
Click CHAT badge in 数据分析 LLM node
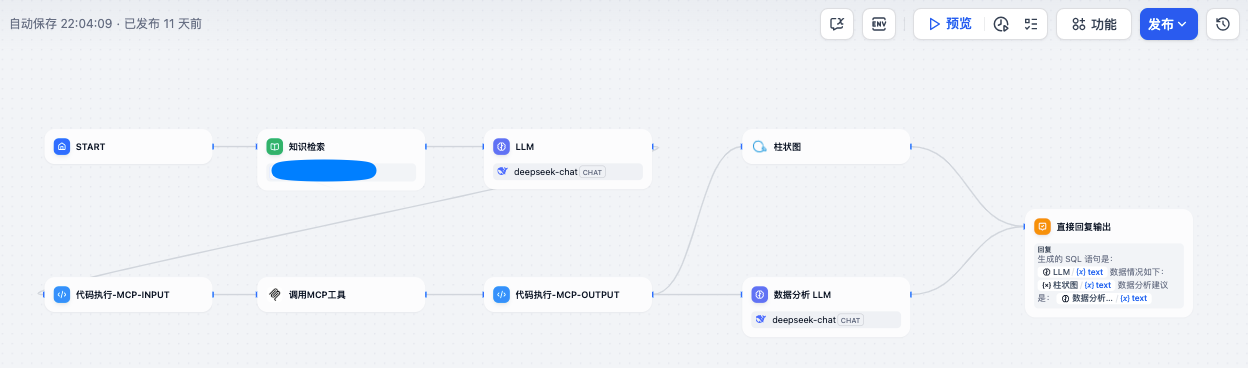coord(850,320)
